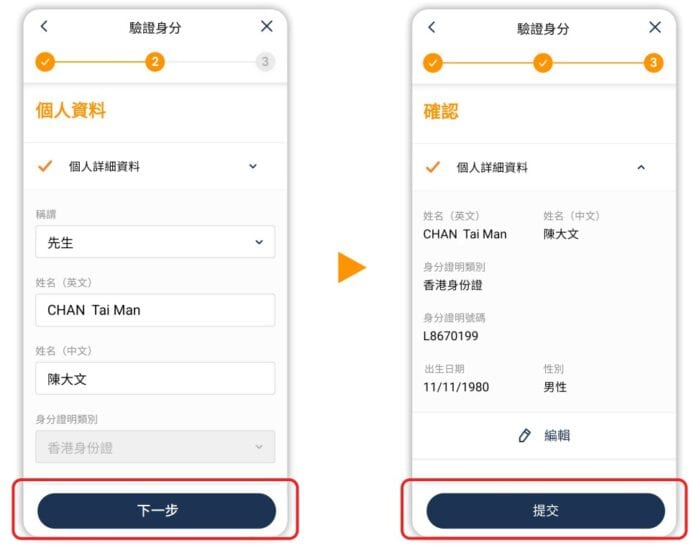Click the English name field CHAN Tai Man

(x=155, y=310)
